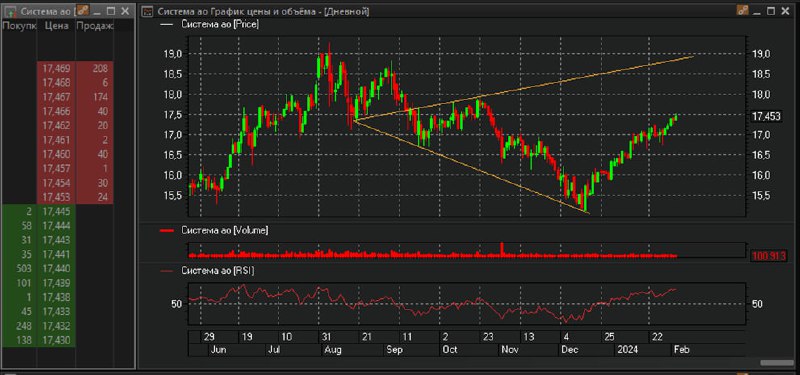The image size is (800, 375).
Task: Select the buy quote at price 17,440
Action: click(x=56, y=268)
